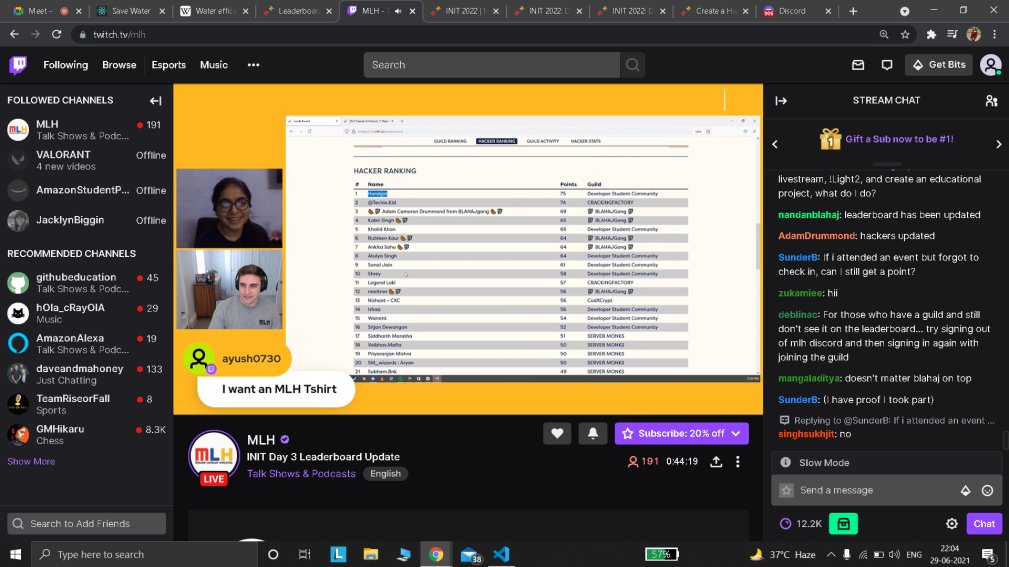The height and width of the screenshot is (567, 1009).
Task: Click the channel points 12.2K balance
Action: [x=801, y=524]
